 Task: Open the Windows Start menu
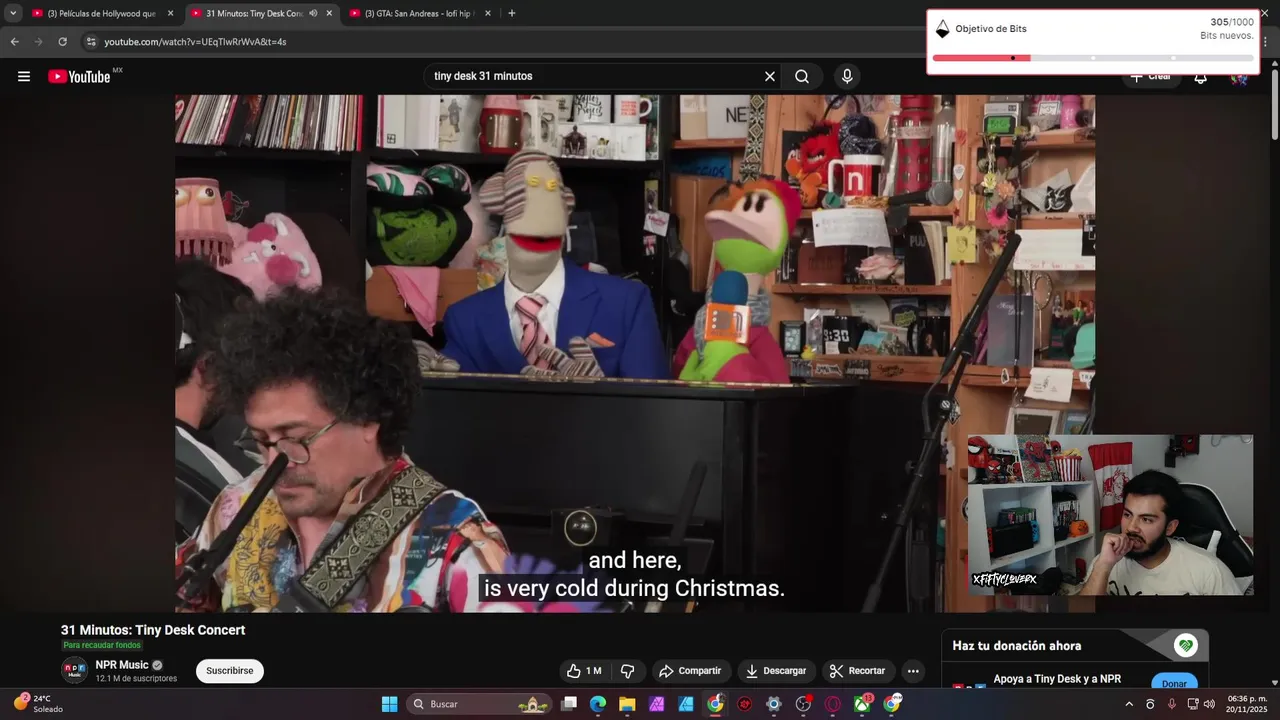coord(389,704)
